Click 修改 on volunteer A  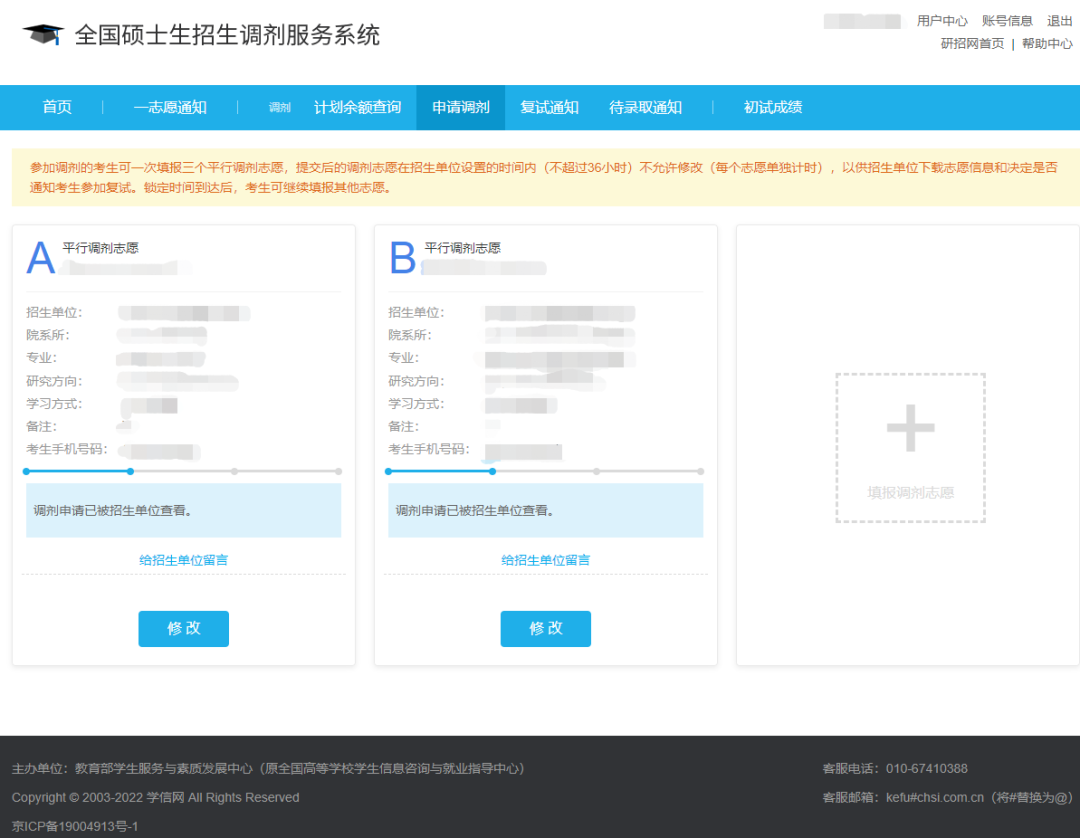pyautogui.click(x=183, y=629)
